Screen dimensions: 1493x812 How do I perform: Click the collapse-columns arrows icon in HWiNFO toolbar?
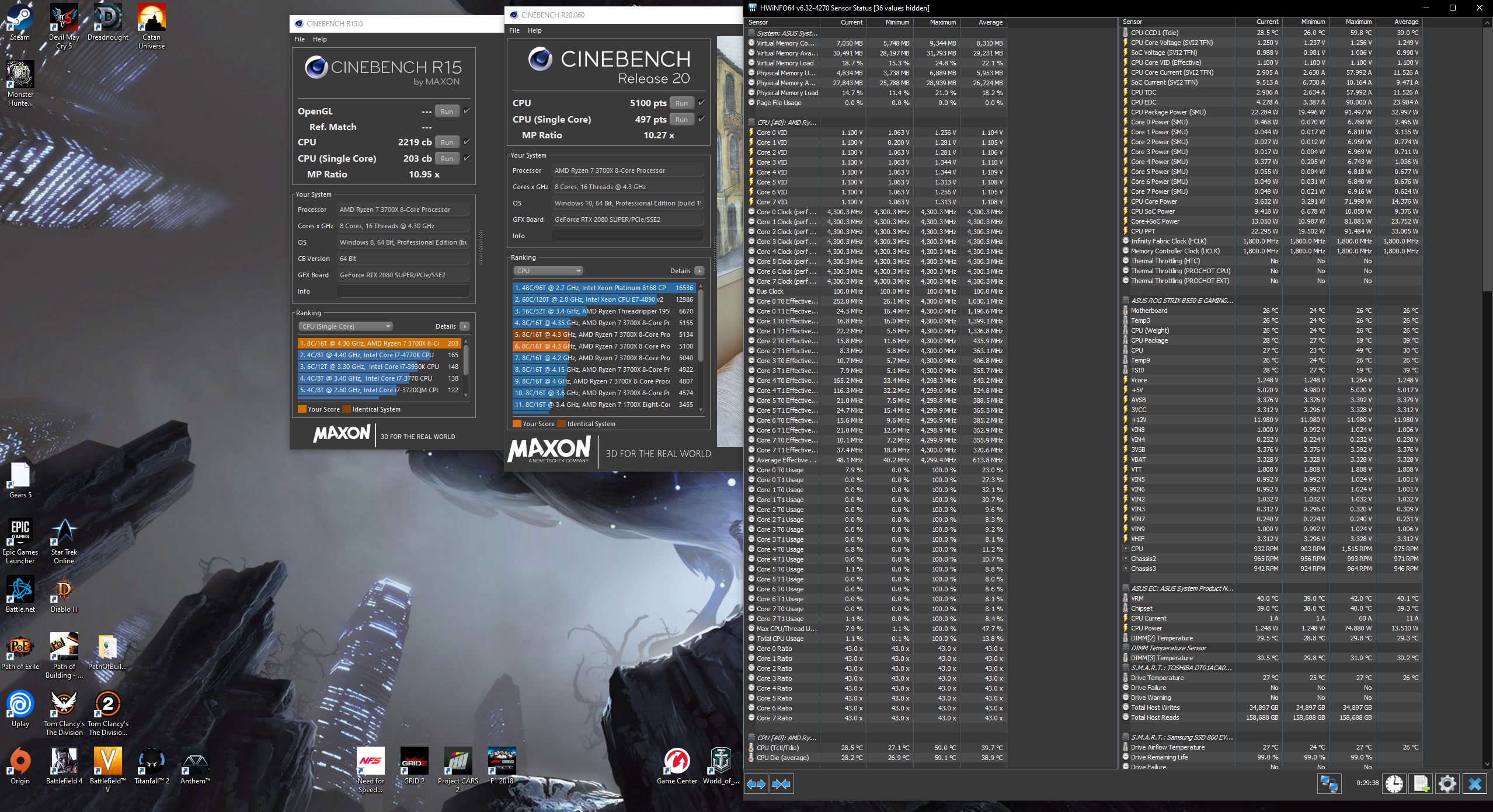[x=782, y=783]
